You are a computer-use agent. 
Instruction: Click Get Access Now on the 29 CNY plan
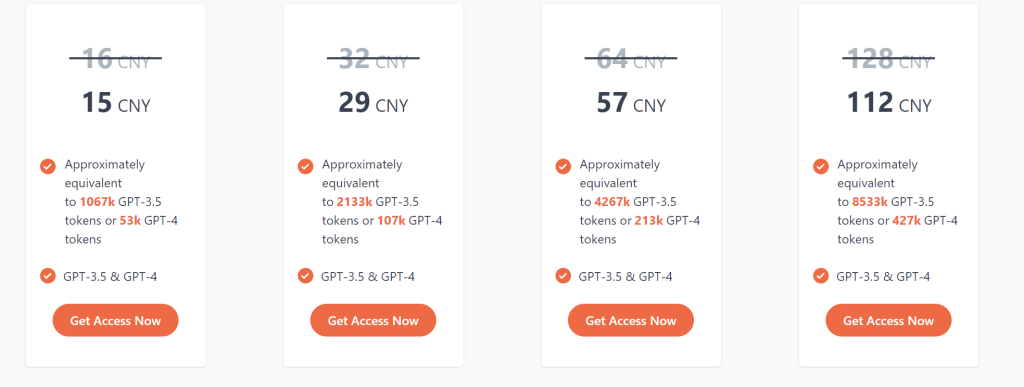[373, 320]
